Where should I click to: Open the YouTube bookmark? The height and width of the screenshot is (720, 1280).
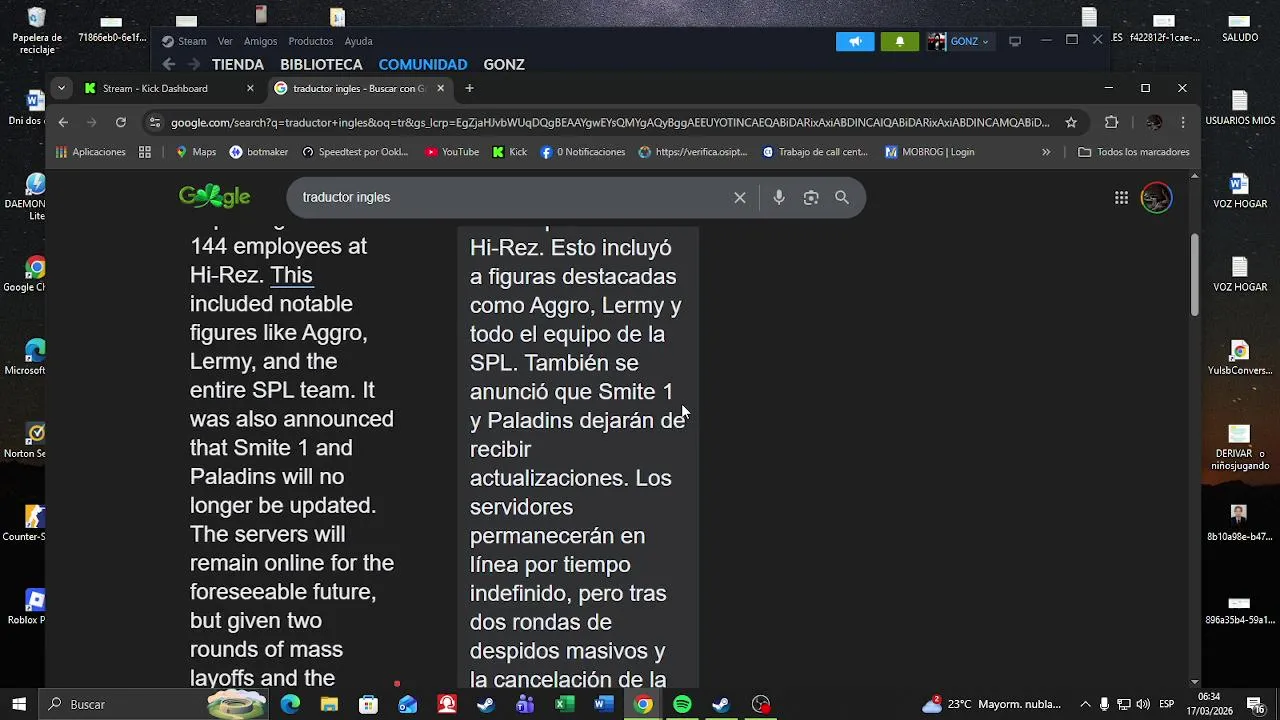452,152
